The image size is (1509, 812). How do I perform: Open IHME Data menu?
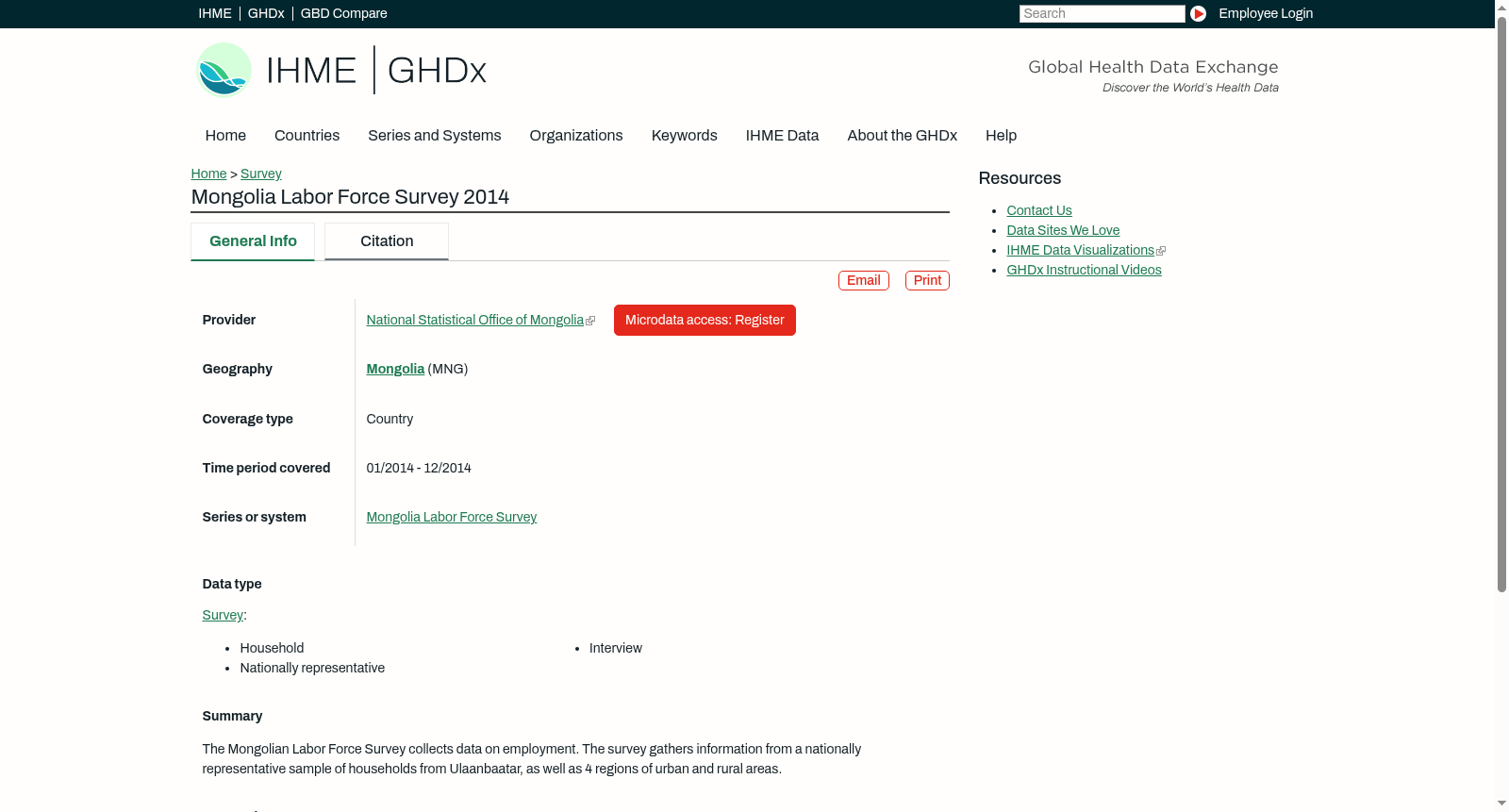click(782, 136)
